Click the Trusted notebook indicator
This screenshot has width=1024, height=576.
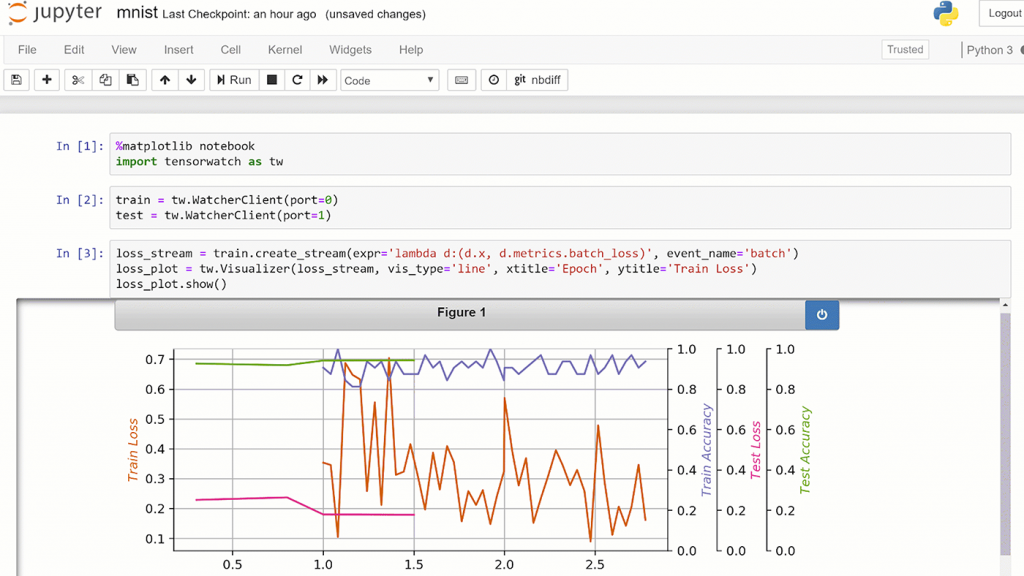pyautogui.click(x=905, y=49)
